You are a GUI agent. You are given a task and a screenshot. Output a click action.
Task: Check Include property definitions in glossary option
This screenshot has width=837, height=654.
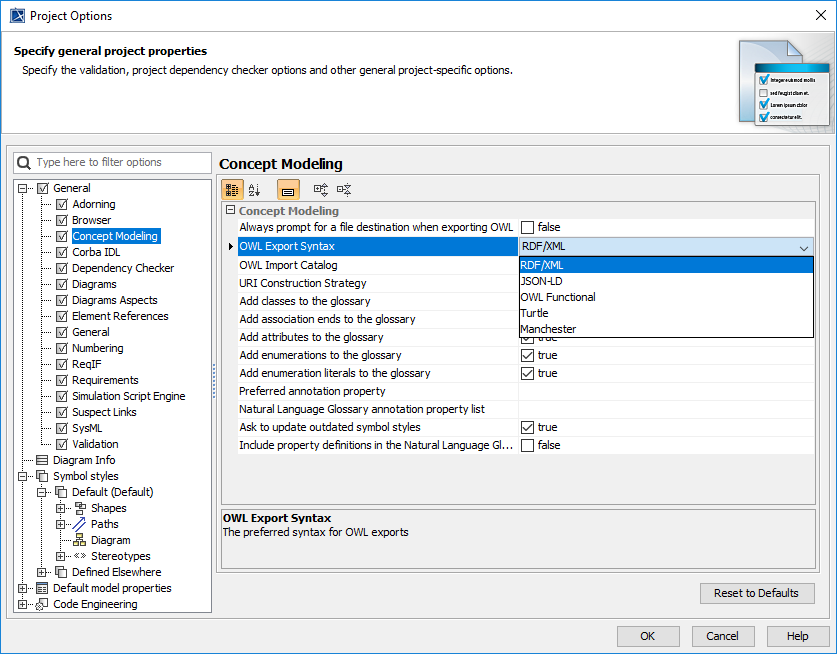(x=527, y=445)
